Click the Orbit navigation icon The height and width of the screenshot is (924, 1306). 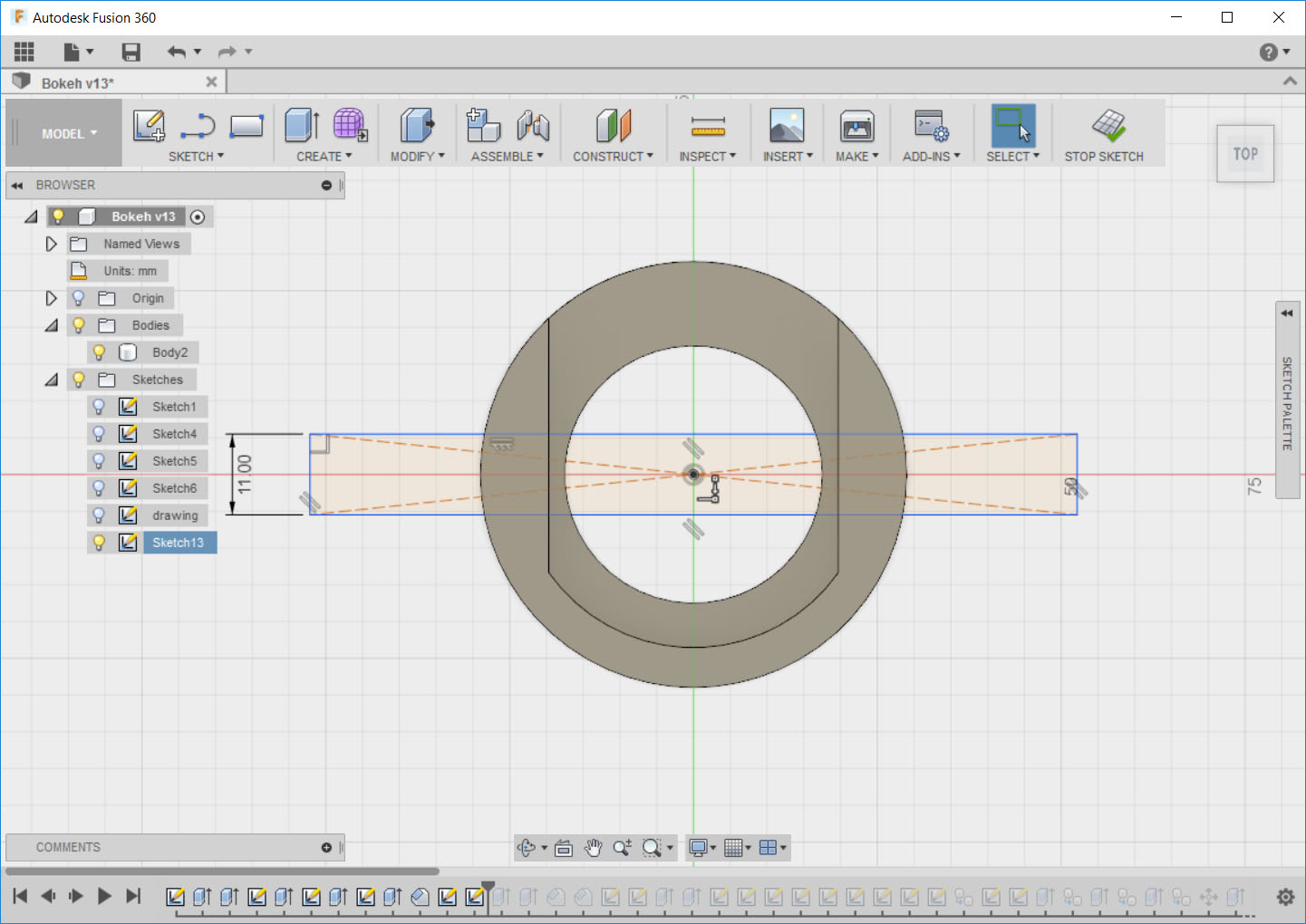coord(527,848)
